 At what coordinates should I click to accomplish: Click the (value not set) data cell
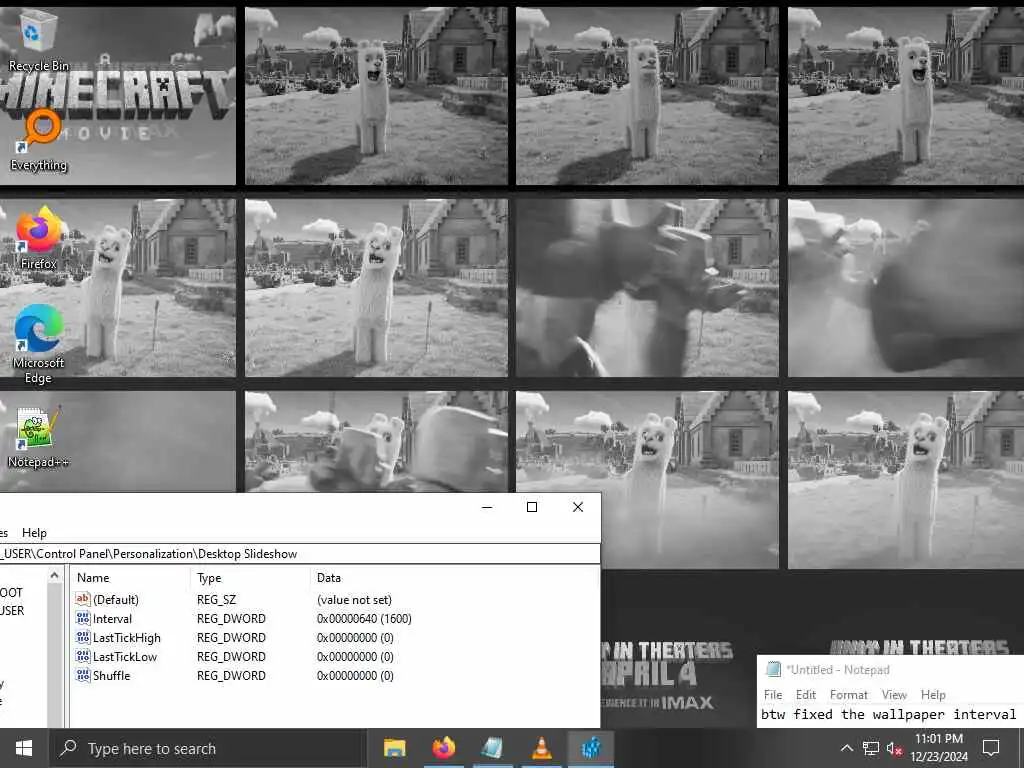coord(354,600)
